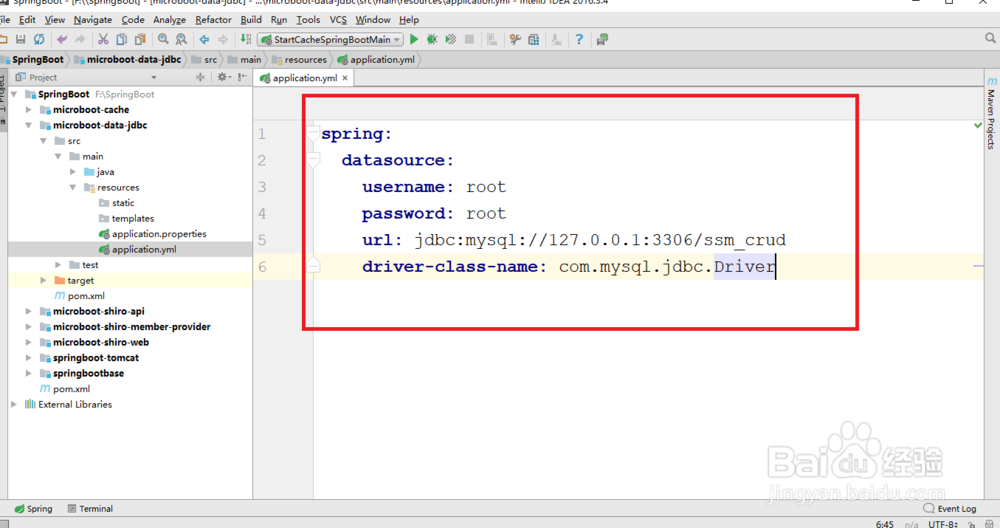1000x528 pixels.
Task: Open the VCS menu
Action: click(338, 20)
